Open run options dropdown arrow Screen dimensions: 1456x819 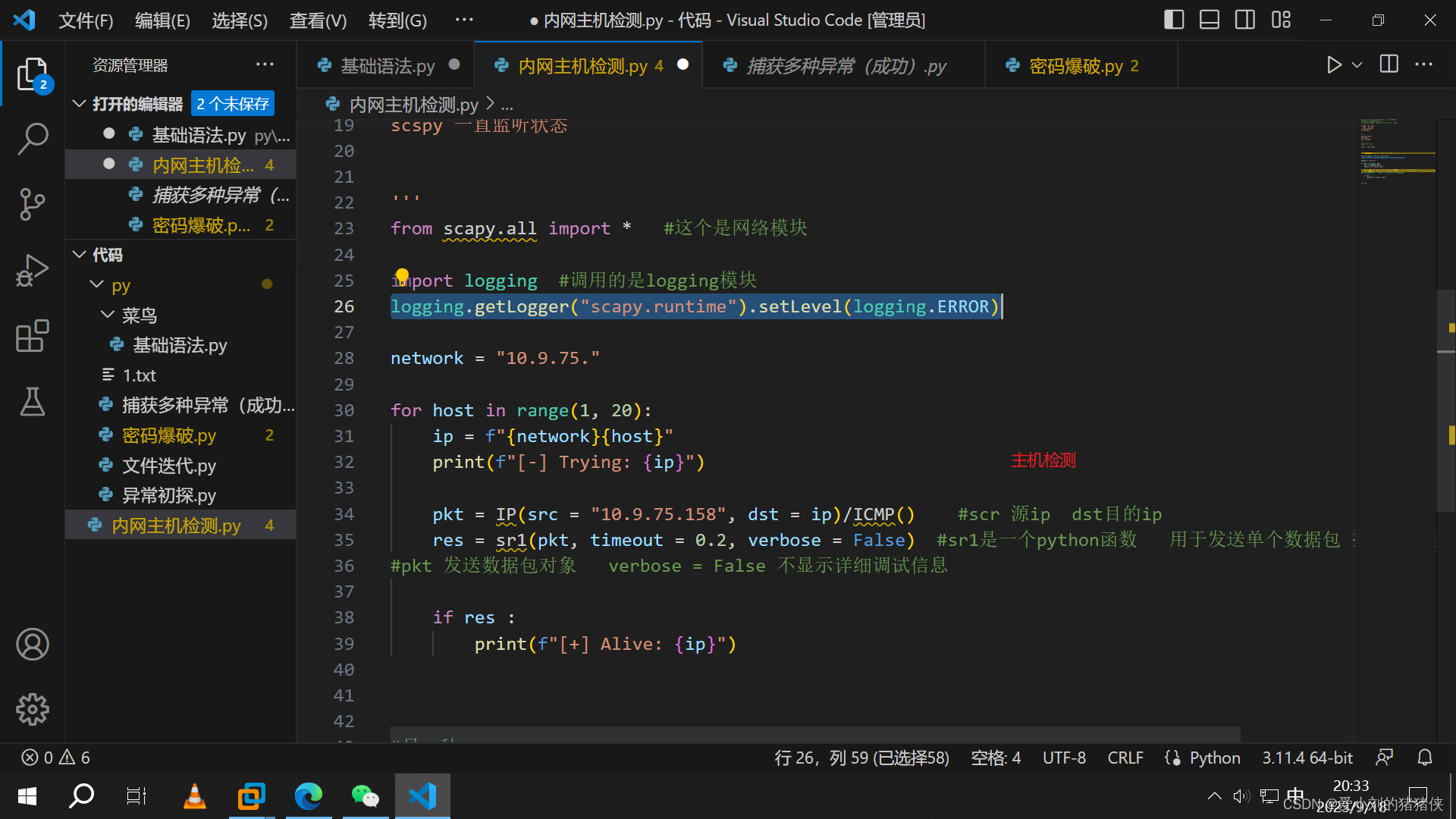(1357, 65)
